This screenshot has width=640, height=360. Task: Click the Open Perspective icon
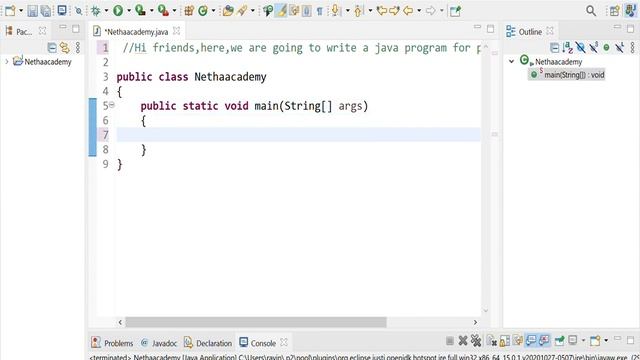[x=614, y=11]
